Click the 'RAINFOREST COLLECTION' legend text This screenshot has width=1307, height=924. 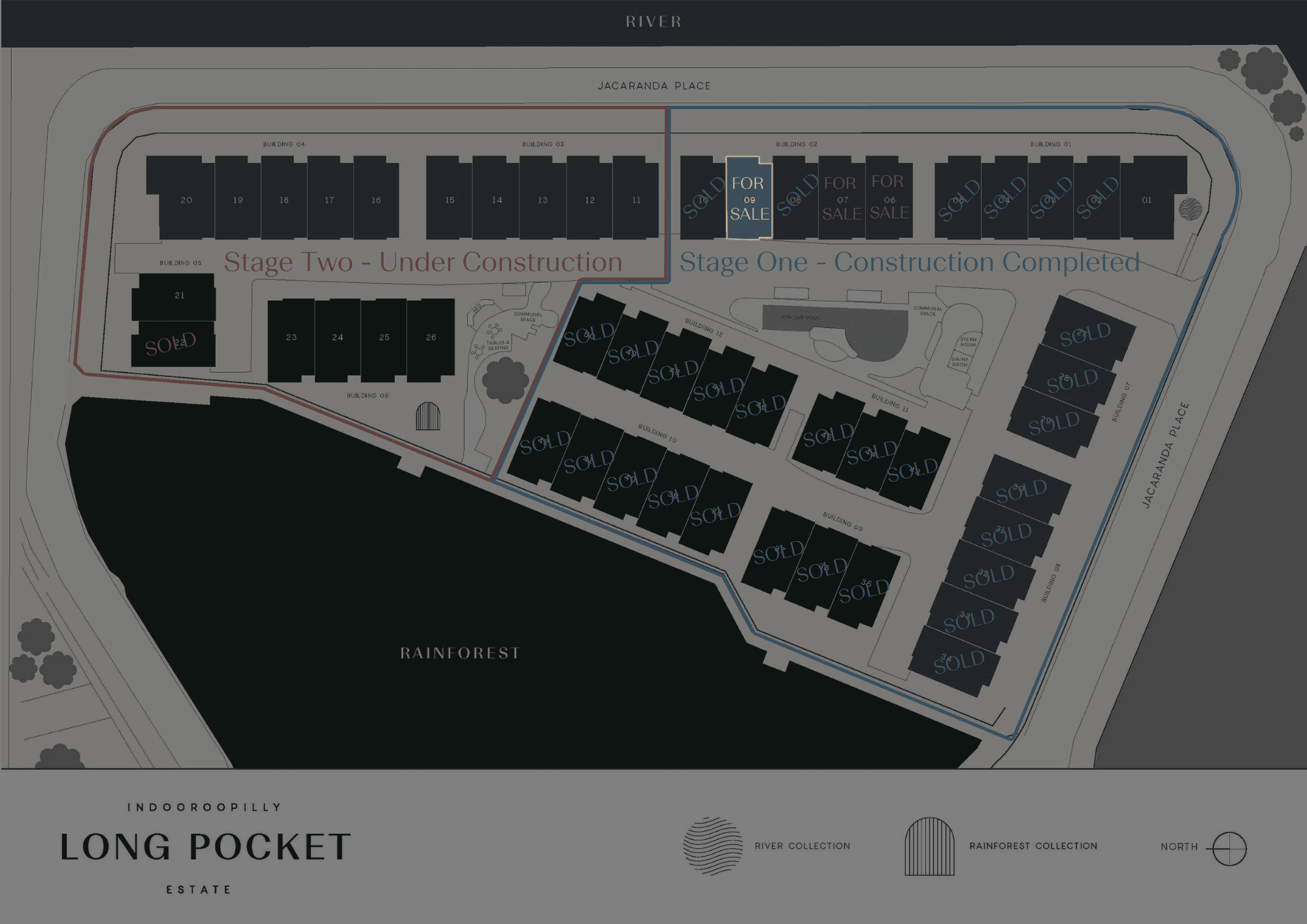tap(1033, 846)
